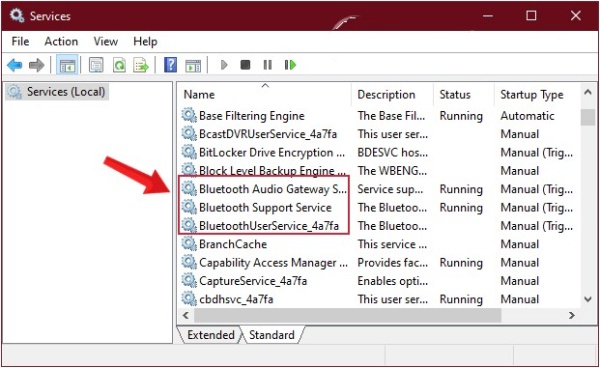The image size is (600, 368).
Task: Open the Action menu
Action: pyautogui.click(x=61, y=41)
